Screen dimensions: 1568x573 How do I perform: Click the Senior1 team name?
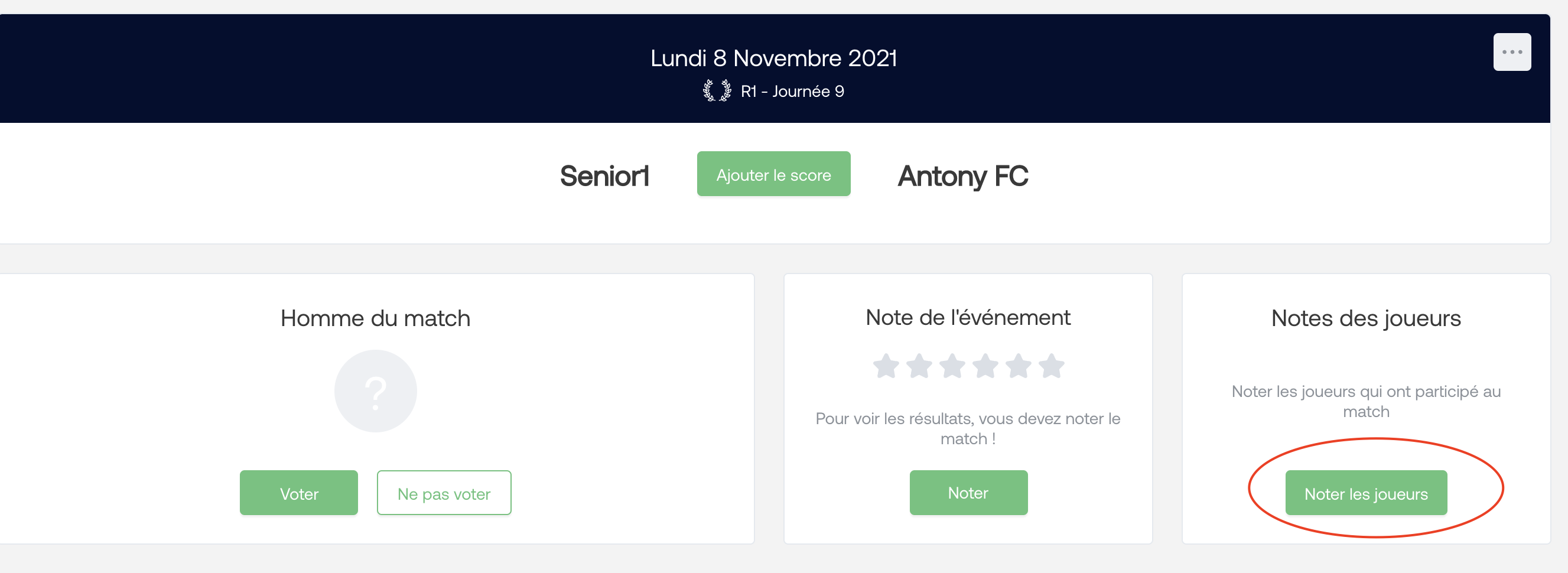(604, 176)
